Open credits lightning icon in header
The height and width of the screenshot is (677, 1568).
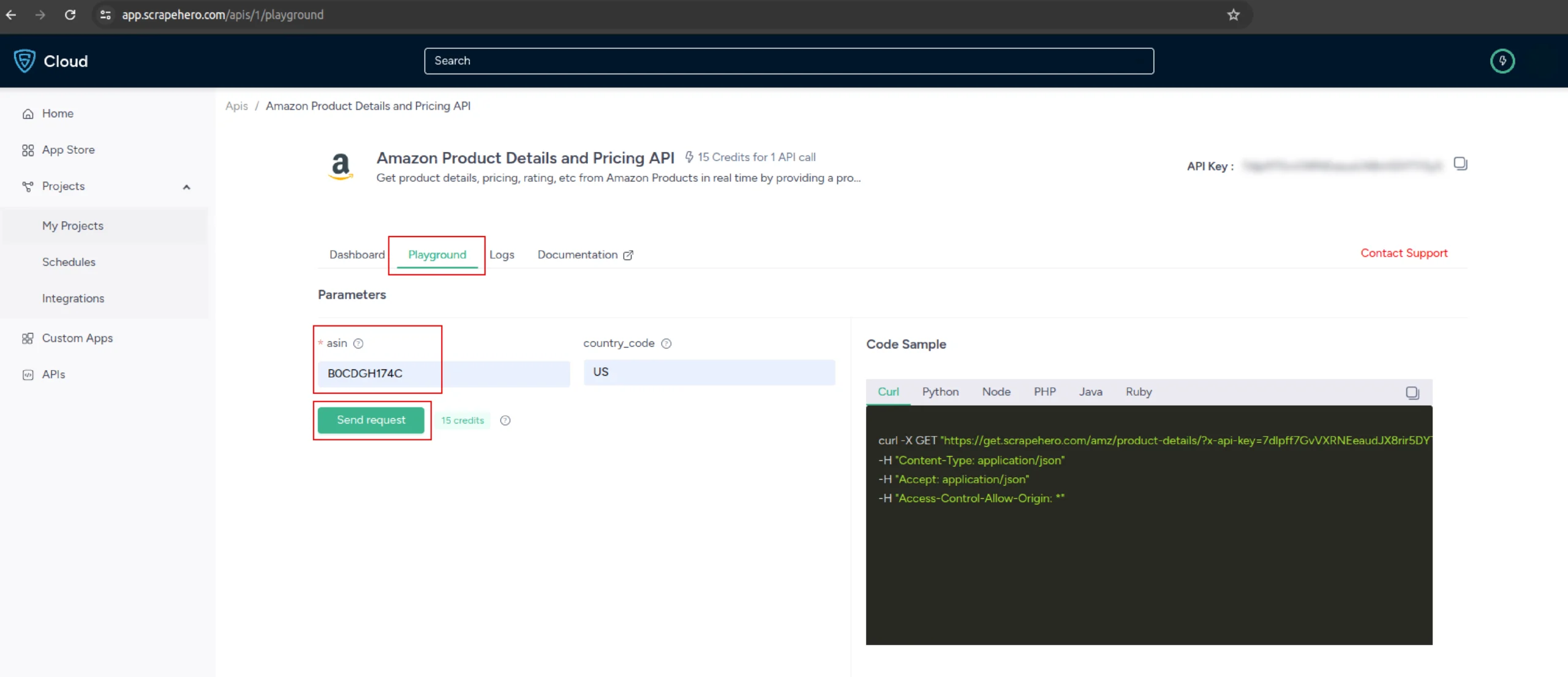1502,61
